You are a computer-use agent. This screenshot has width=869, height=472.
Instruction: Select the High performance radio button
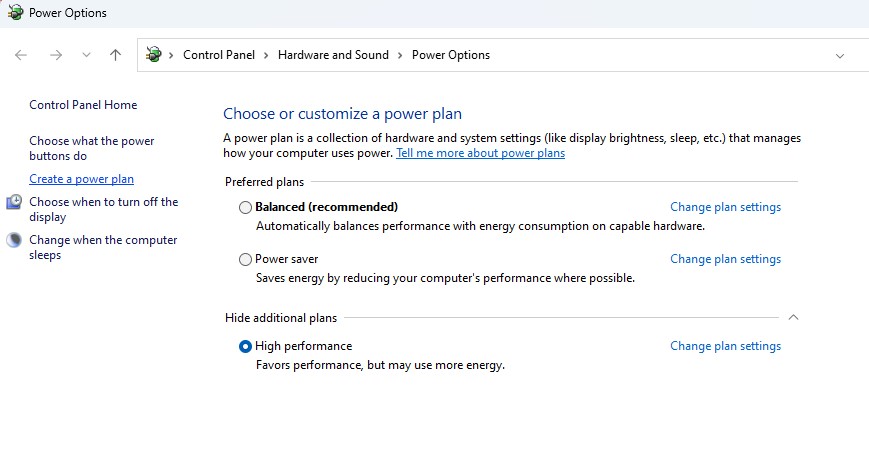[246, 347]
